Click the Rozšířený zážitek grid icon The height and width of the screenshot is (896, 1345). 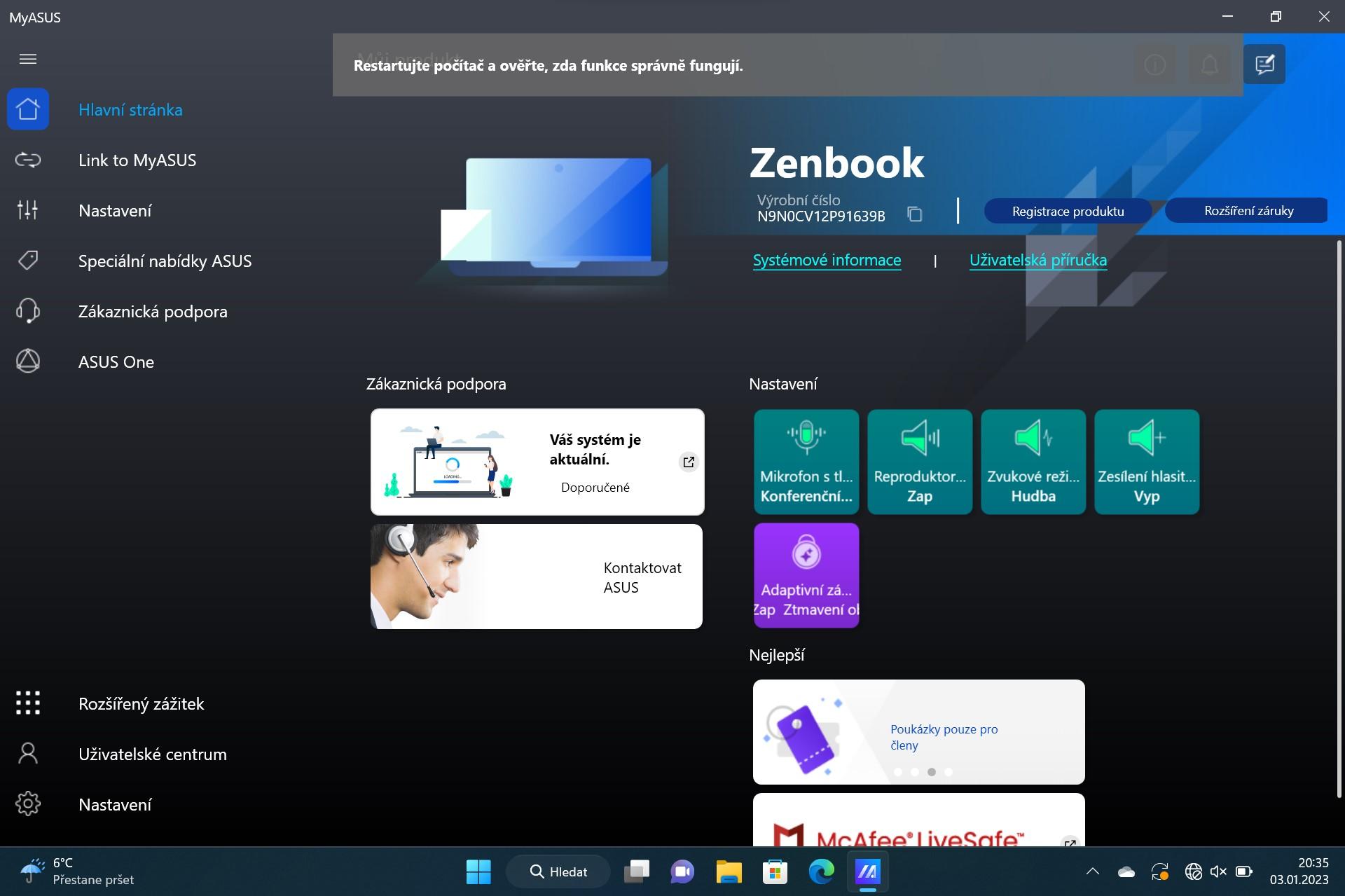(x=28, y=703)
